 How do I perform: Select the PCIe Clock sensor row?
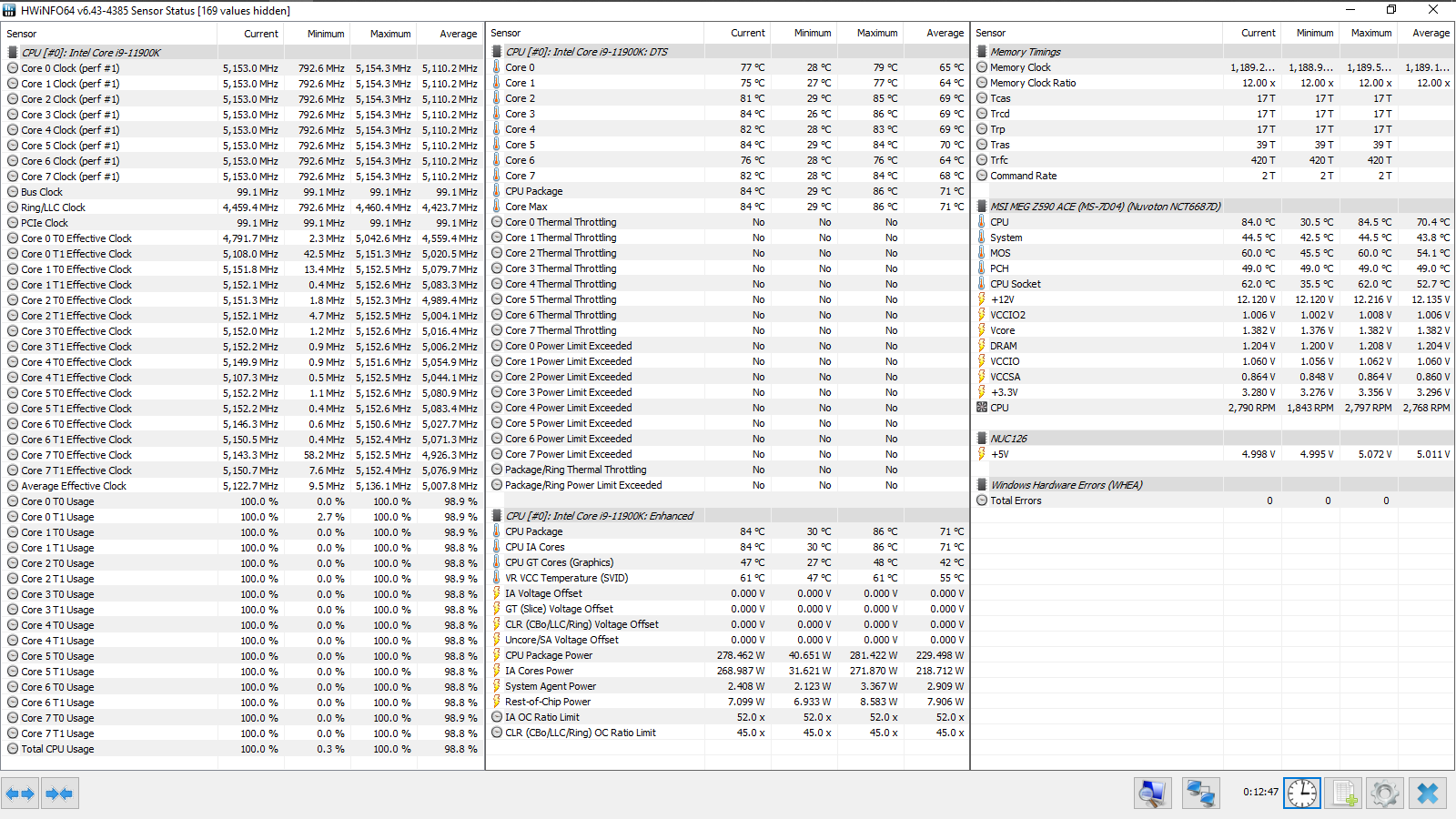coord(243,223)
